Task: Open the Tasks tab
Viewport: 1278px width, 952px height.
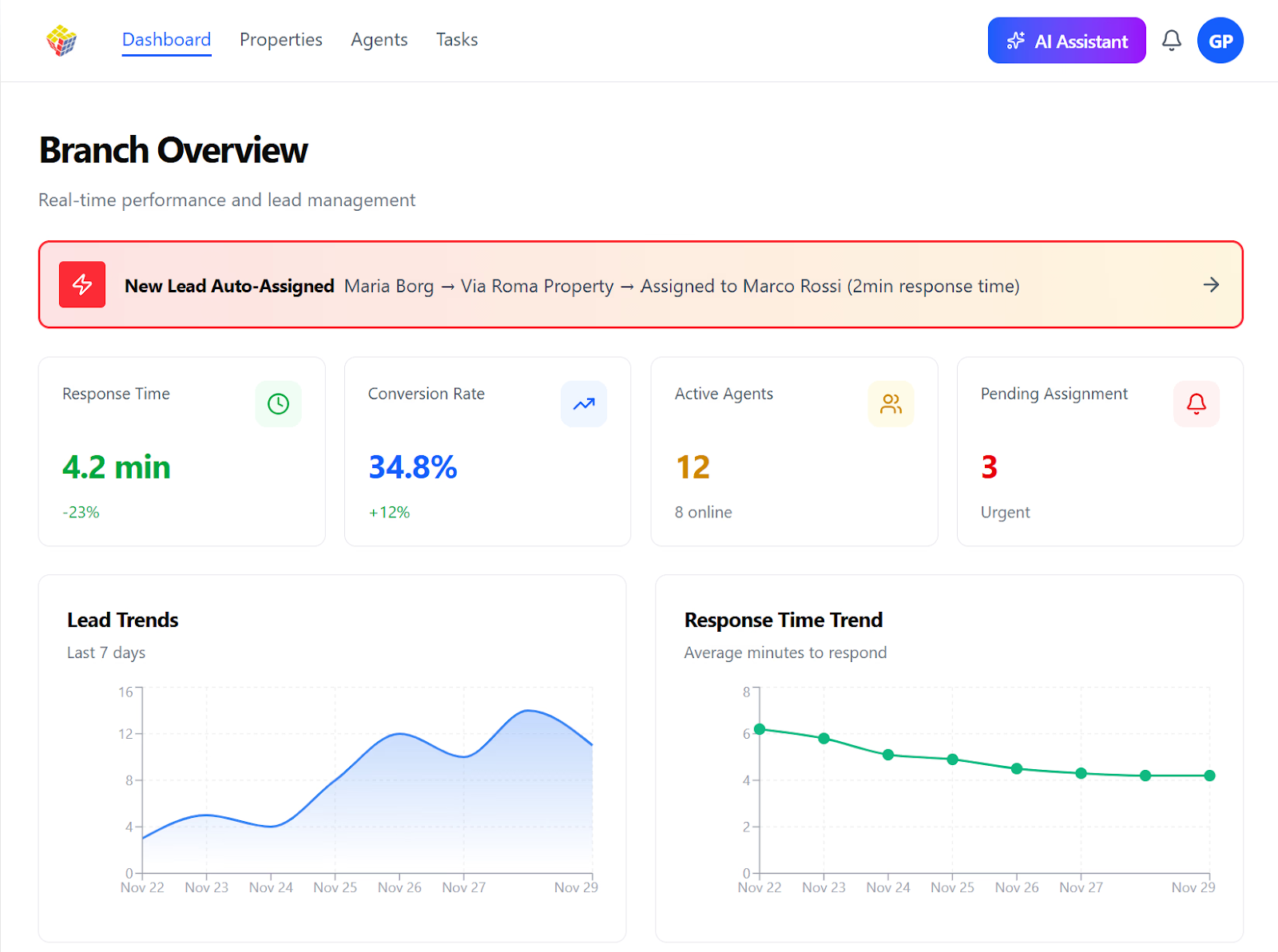Action: click(x=457, y=40)
